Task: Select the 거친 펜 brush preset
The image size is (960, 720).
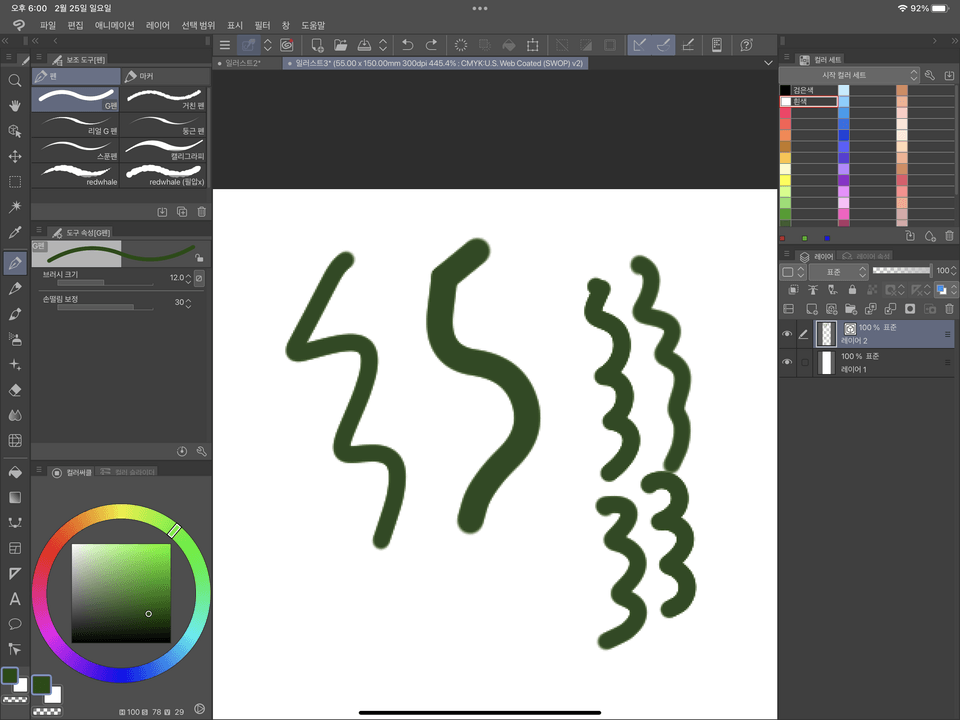Action: [165, 99]
